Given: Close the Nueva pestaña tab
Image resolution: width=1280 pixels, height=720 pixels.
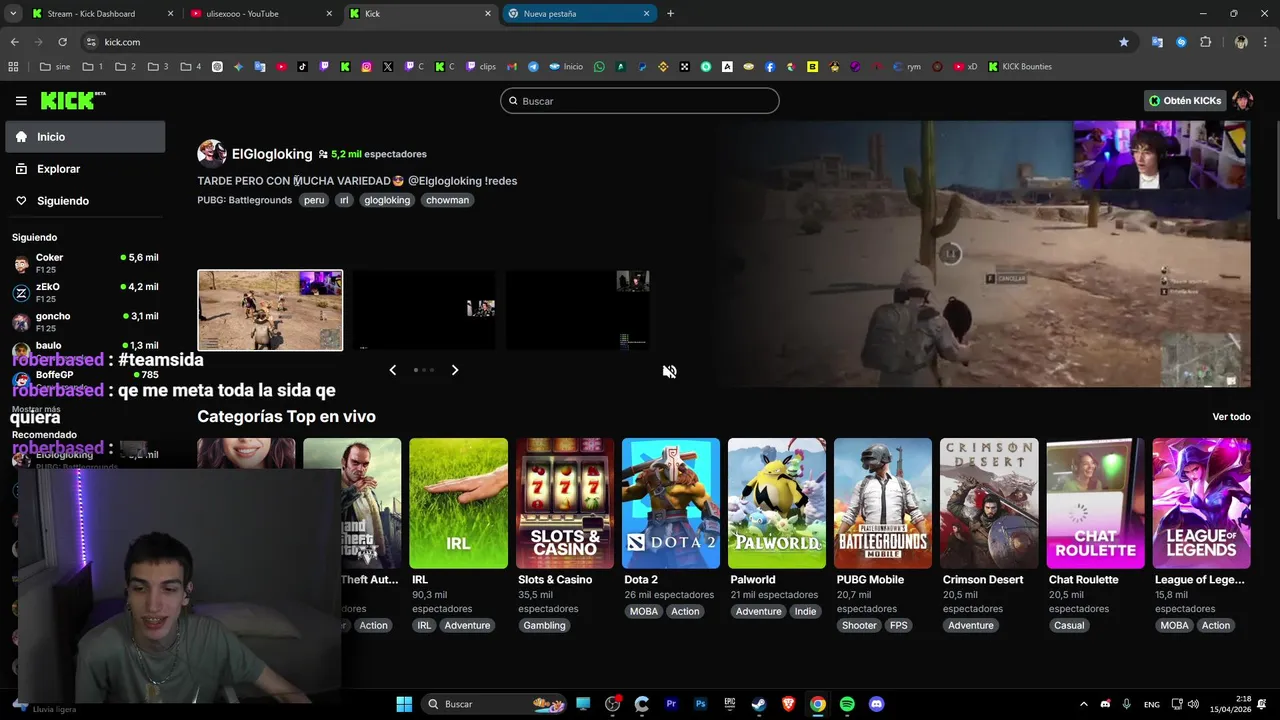Looking at the screenshot, I should coord(646,14).
